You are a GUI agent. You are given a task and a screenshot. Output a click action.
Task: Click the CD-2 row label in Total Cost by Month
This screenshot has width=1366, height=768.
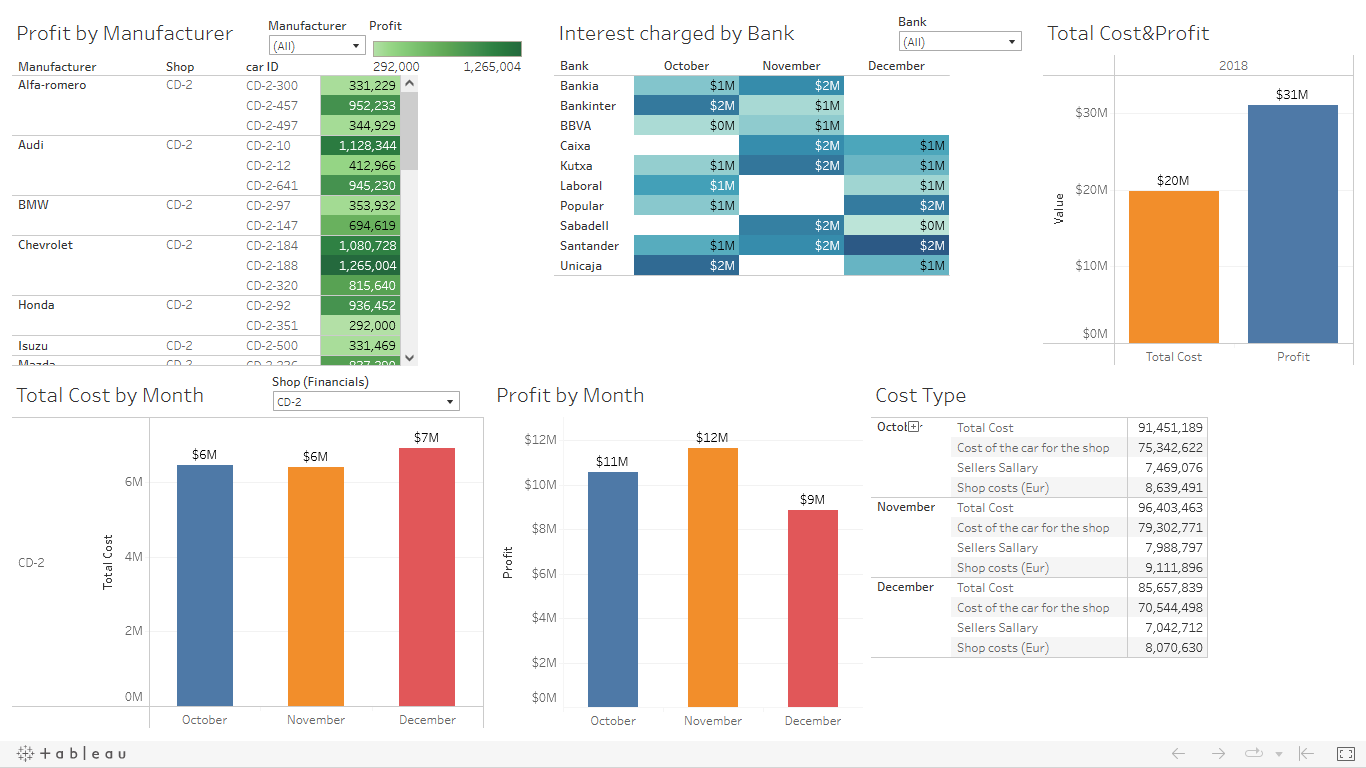point(31,563)
